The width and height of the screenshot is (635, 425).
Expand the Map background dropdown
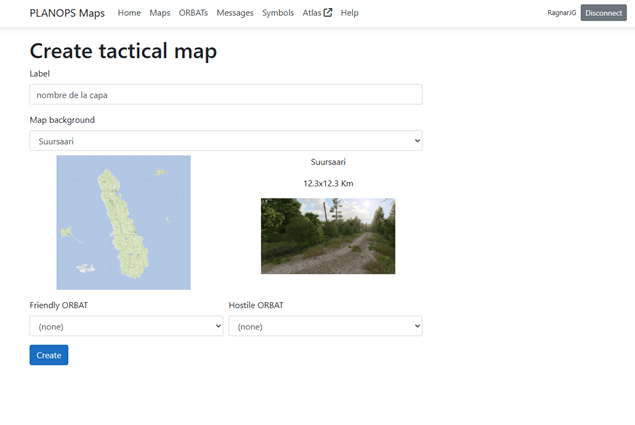coord(226,141)
